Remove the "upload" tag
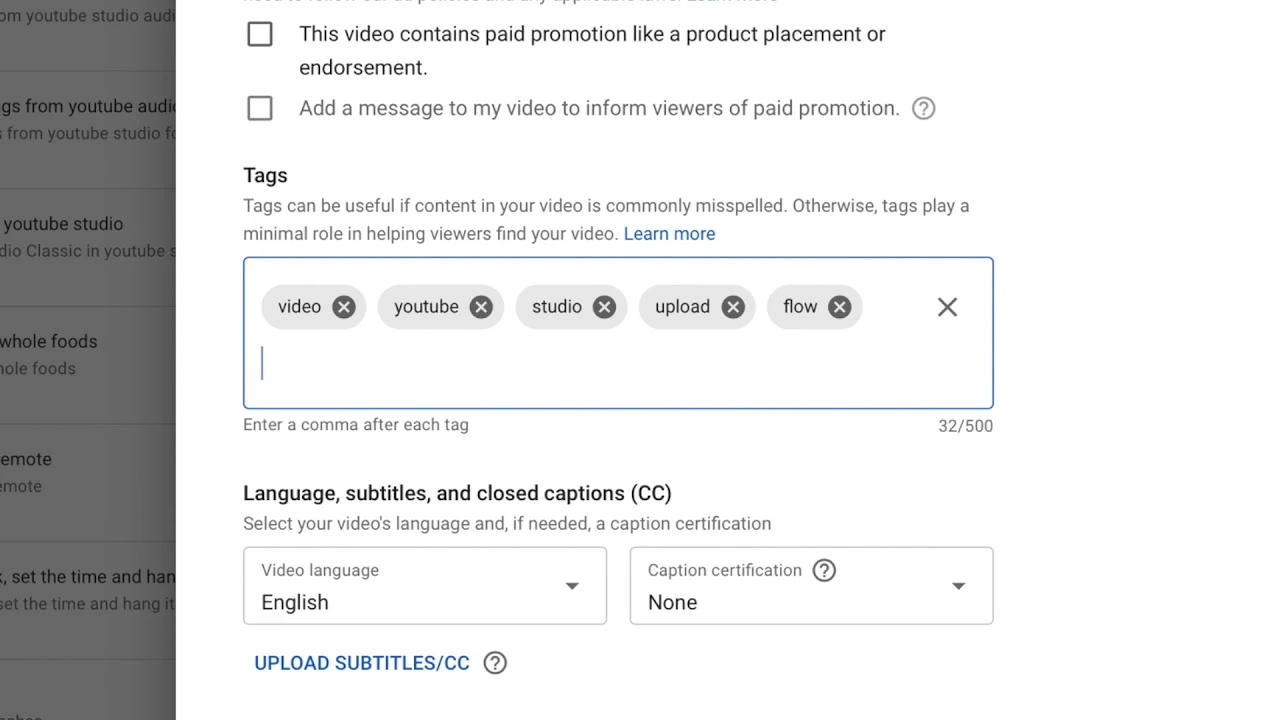The height and width of the screenshot is (720, 1280). [x=733, y=307]
